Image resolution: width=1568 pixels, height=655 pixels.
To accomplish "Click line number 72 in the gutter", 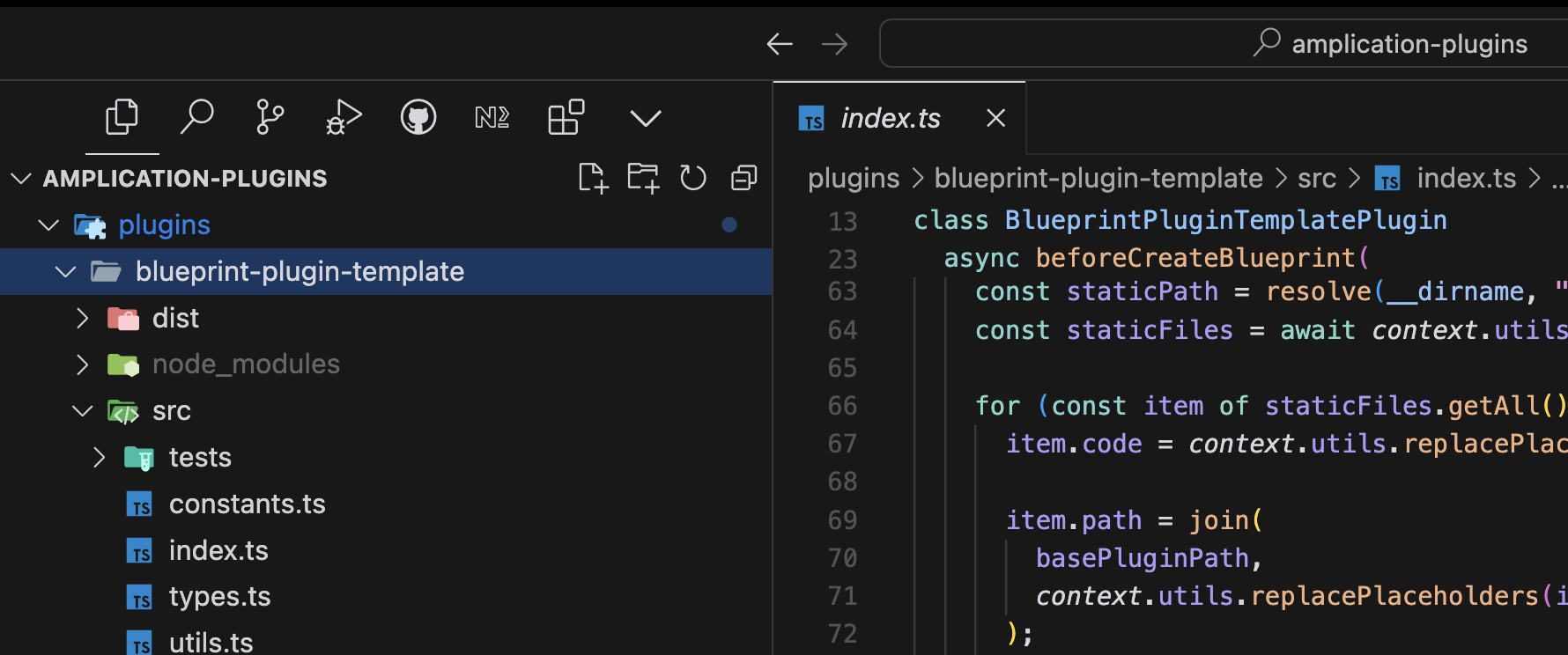I will point(842,634).
